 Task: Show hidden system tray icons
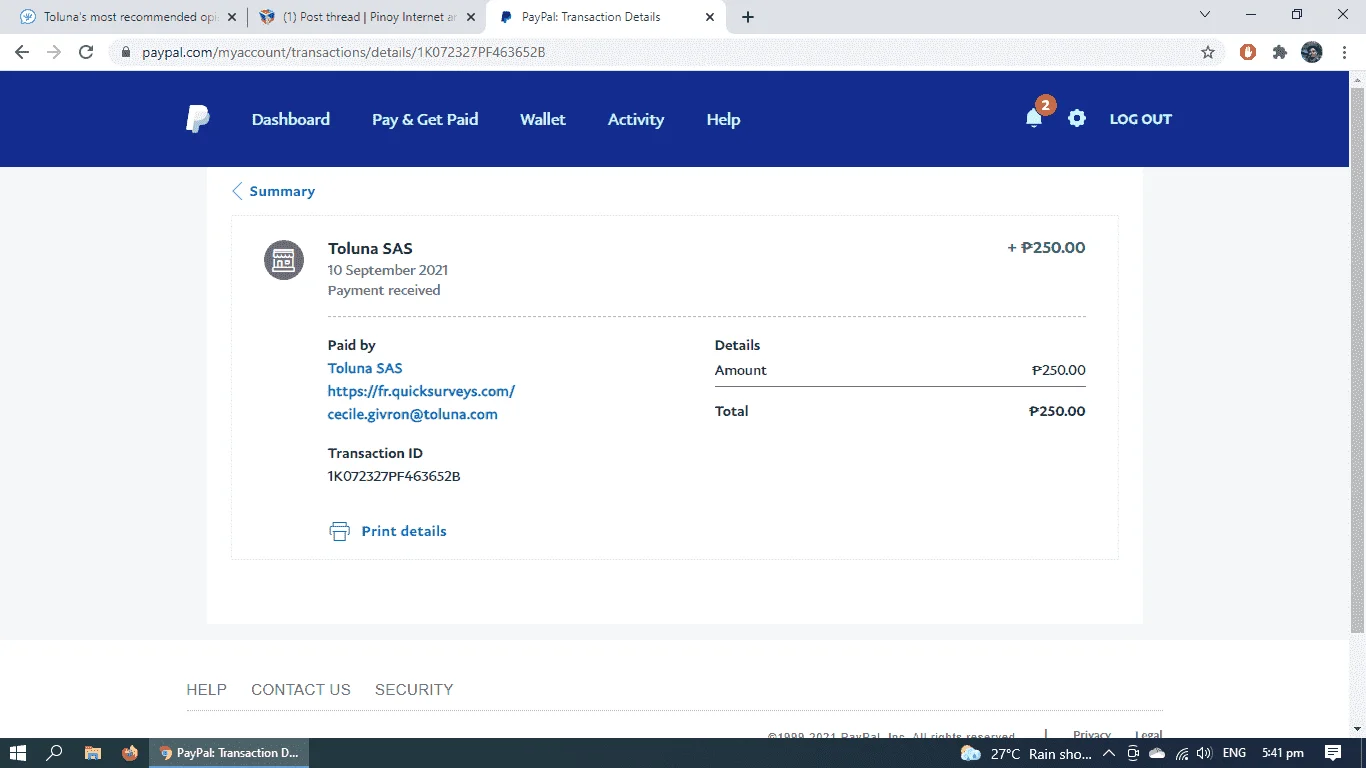tap(1109, 753)
